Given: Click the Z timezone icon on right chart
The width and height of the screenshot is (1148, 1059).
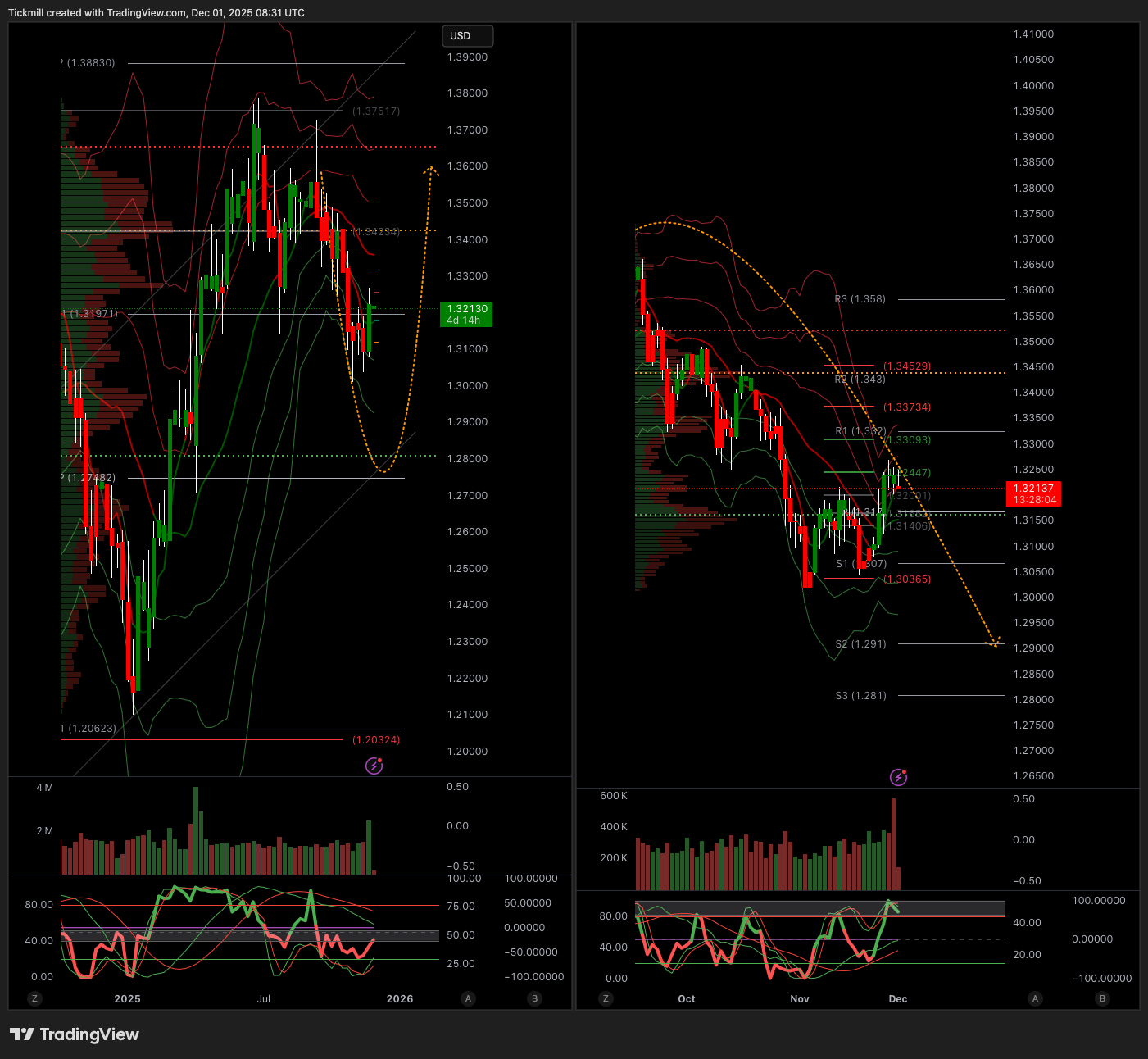Looking at the screenshot, I should (x=606, y=998).
